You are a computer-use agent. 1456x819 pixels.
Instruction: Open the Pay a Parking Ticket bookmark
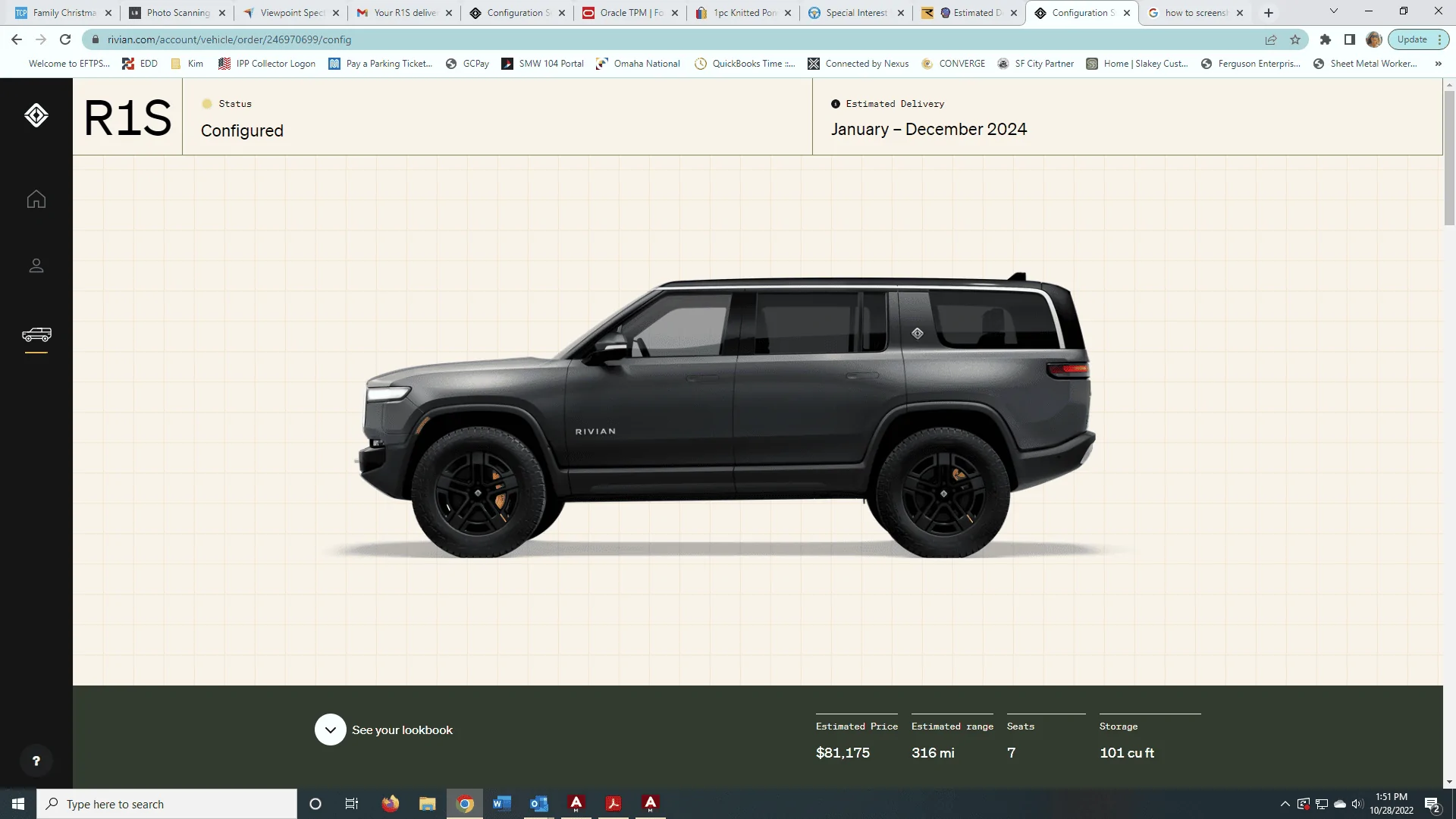pyautogui.click(x=381, y=64)
